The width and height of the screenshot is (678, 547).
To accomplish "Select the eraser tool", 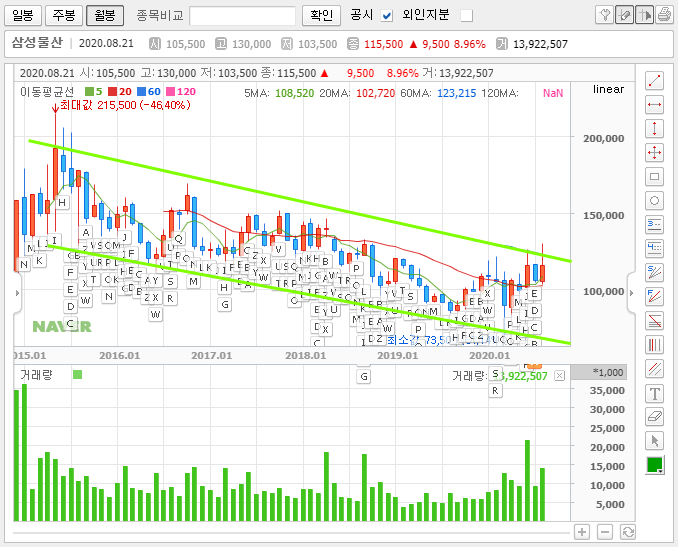I will (x=654, y=417).
